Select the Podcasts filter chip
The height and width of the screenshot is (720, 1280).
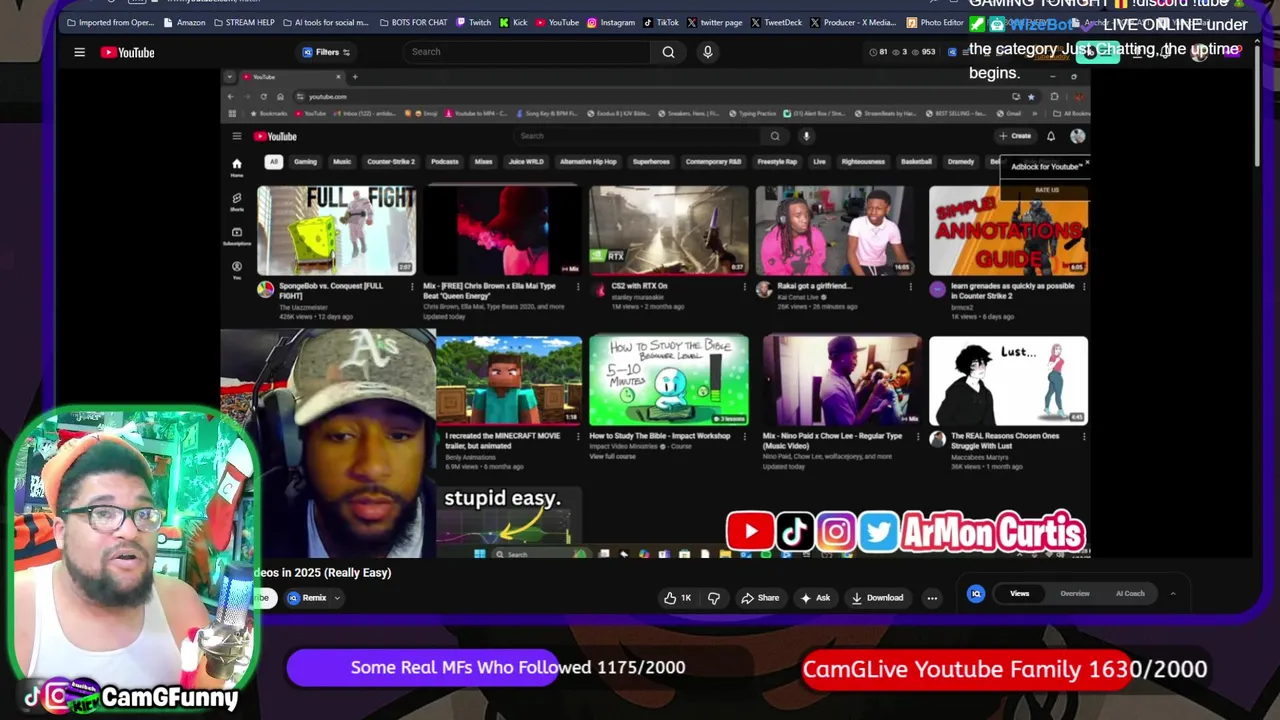tap(444, 162)
